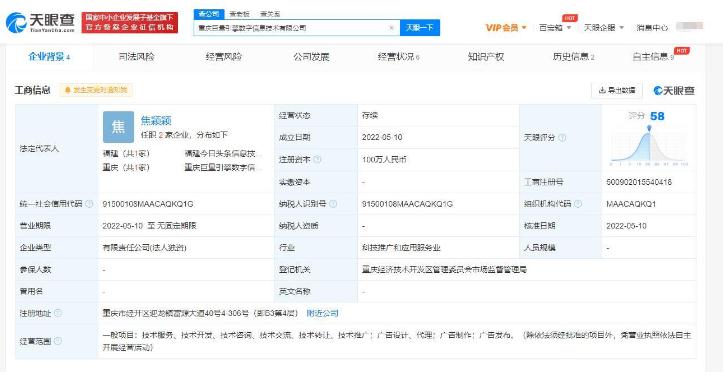The height and width of the screenshot is (380, 723).
Task: Switch to the 知识产权 tab
Action: (x=486, y=57)
